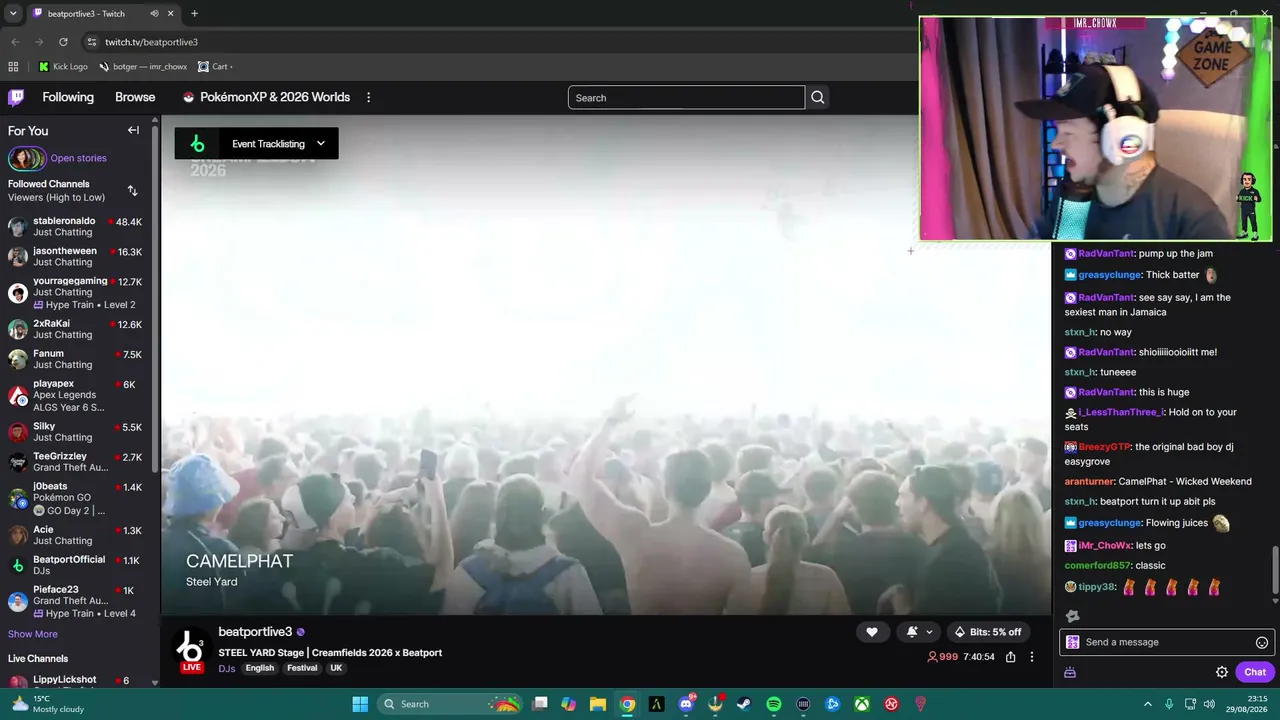
Task: Select the English stream tag
Action: [x=260, y=668]
